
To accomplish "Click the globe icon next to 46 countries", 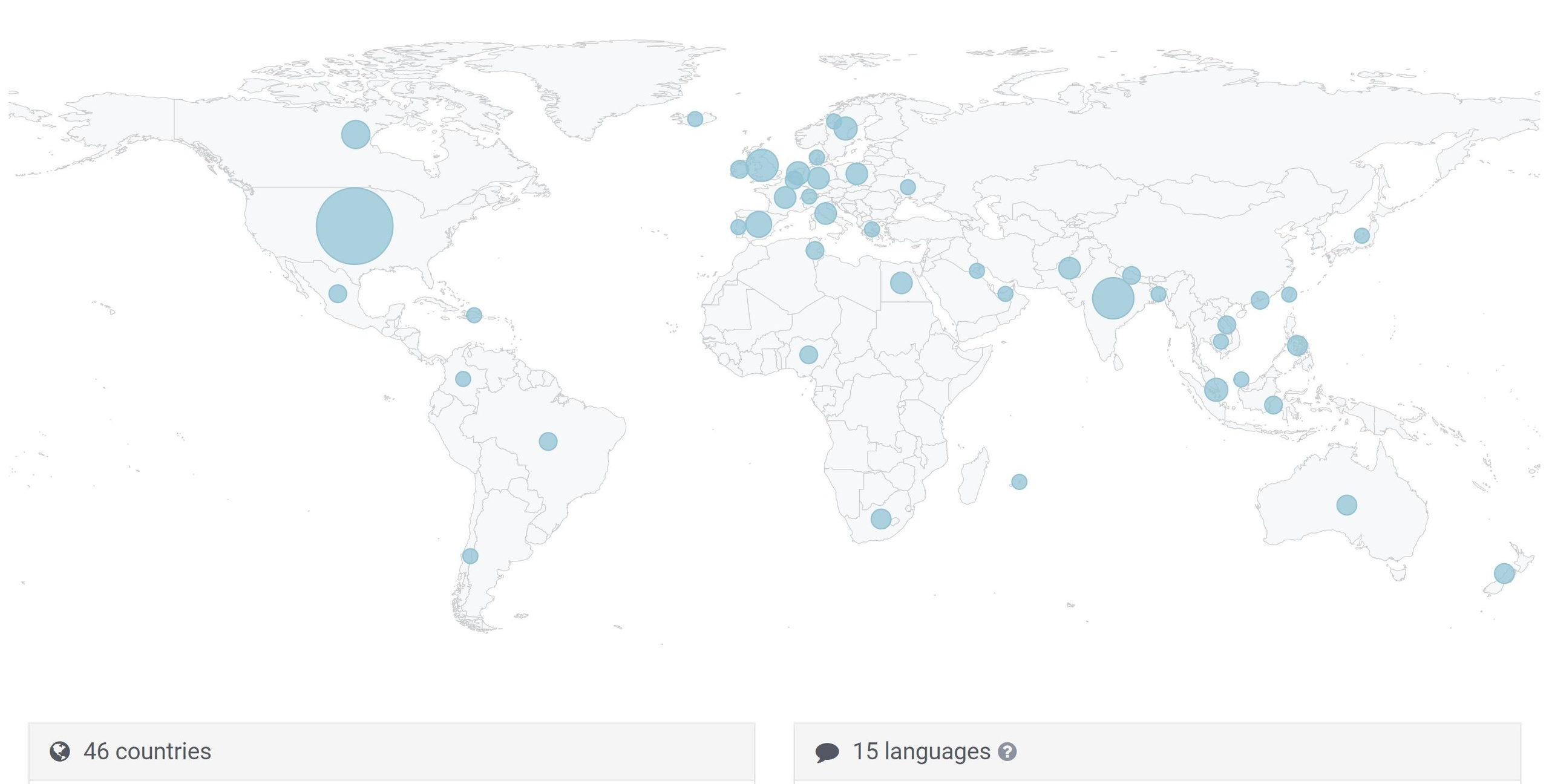I will 60,751.
